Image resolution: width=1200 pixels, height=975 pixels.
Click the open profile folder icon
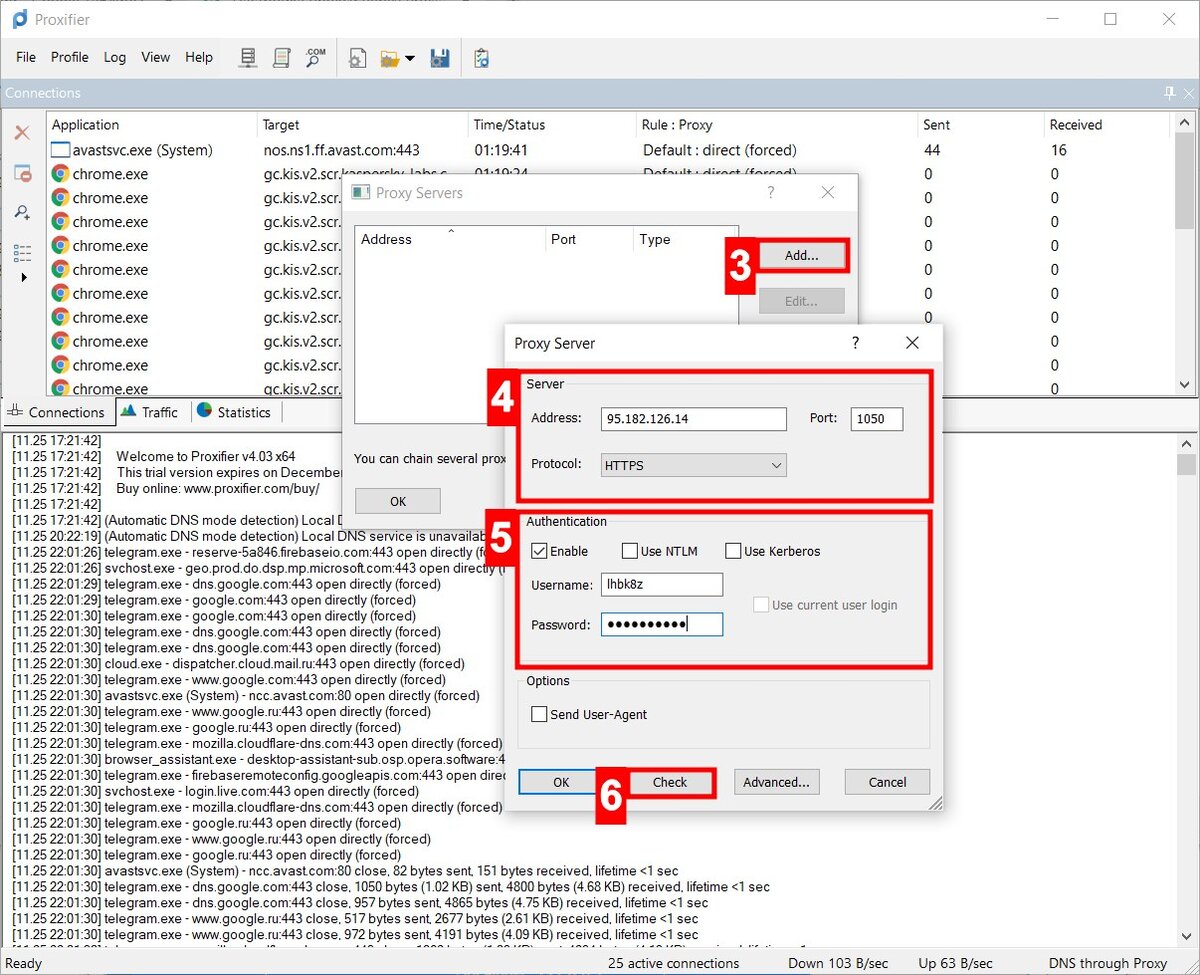(x=390, y=58)
